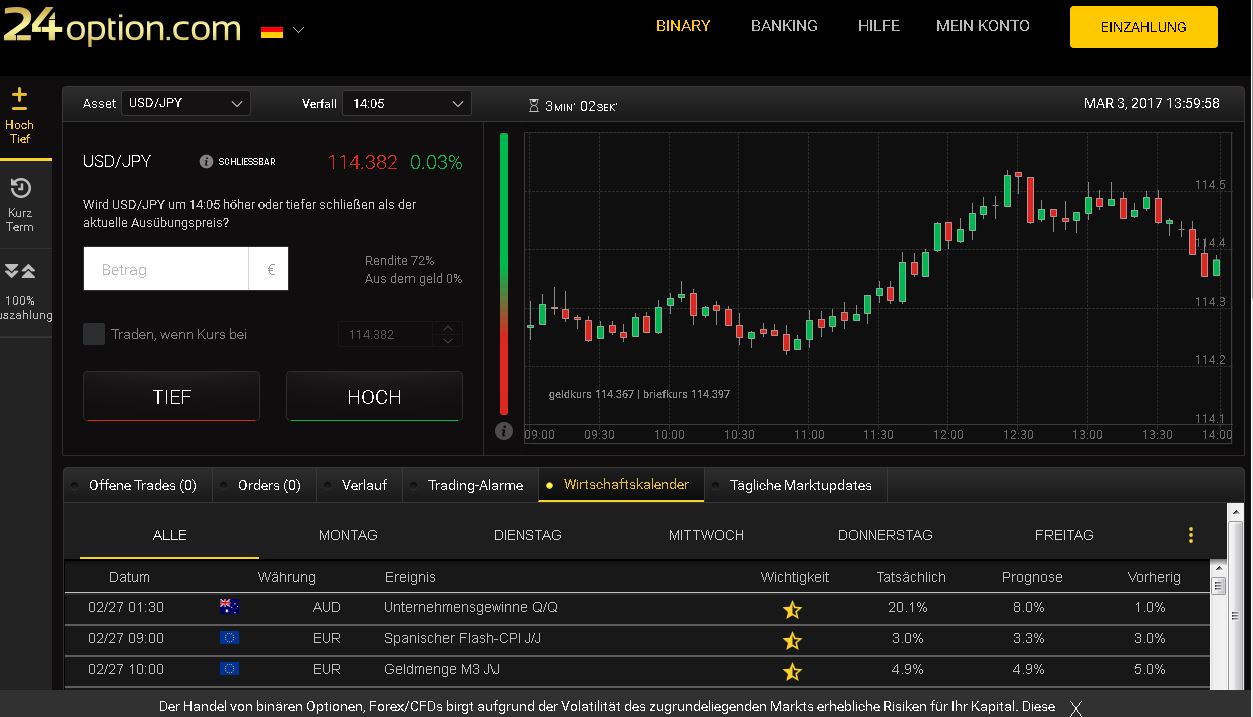1253x717 pixels.
Task: Click the Unternehmensgewinne Q/Q event
Action: coord(471,607)
